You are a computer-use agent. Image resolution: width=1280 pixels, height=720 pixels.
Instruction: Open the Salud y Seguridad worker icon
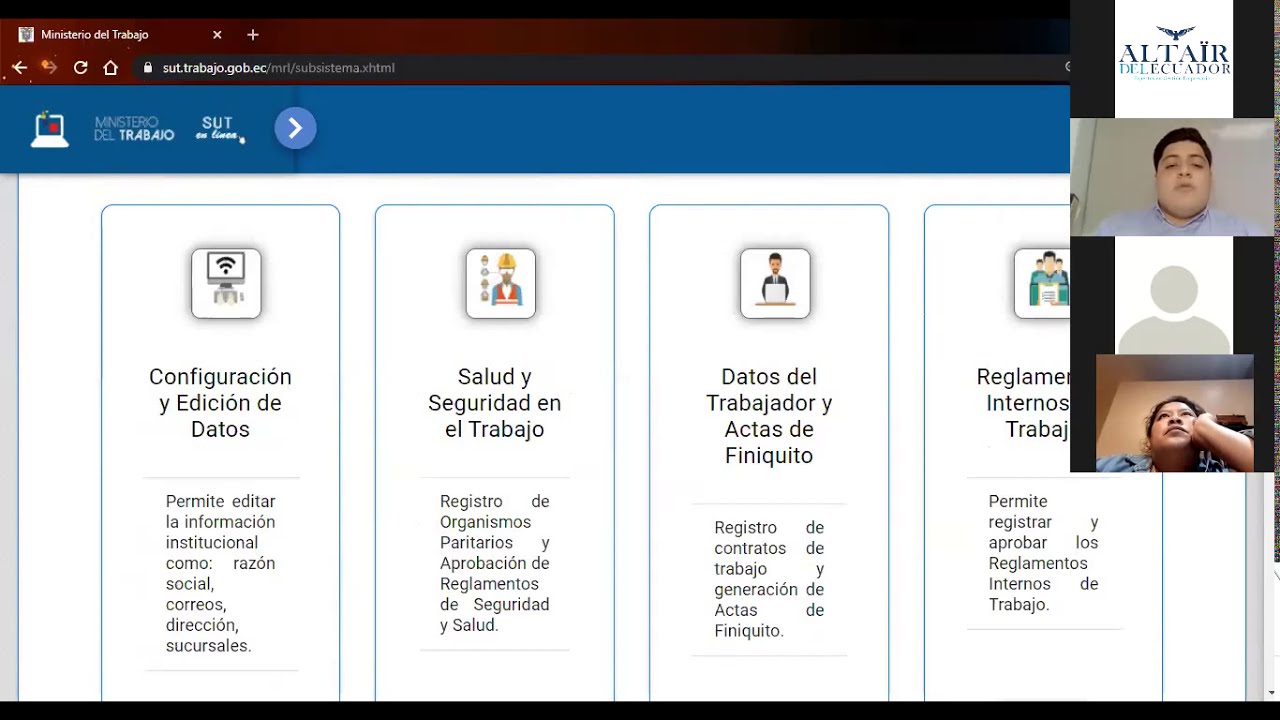[x=501, y=284]
